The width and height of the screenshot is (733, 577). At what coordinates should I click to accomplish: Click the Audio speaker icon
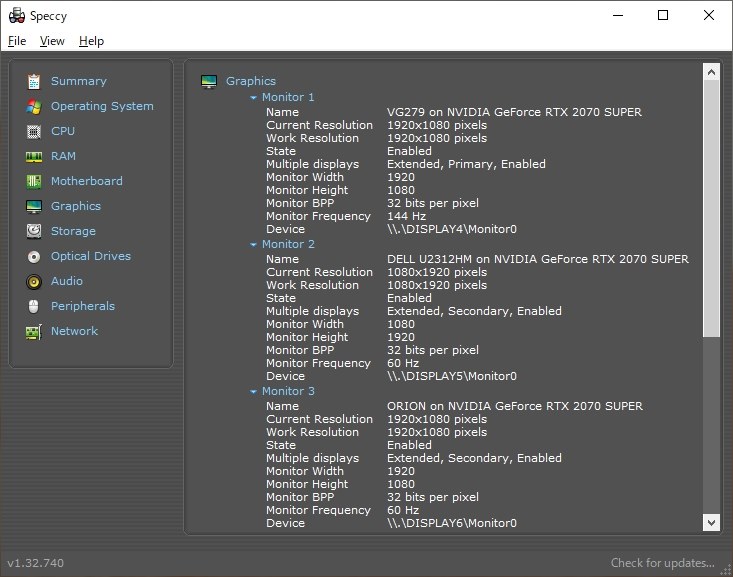click(x=34, y=281)
